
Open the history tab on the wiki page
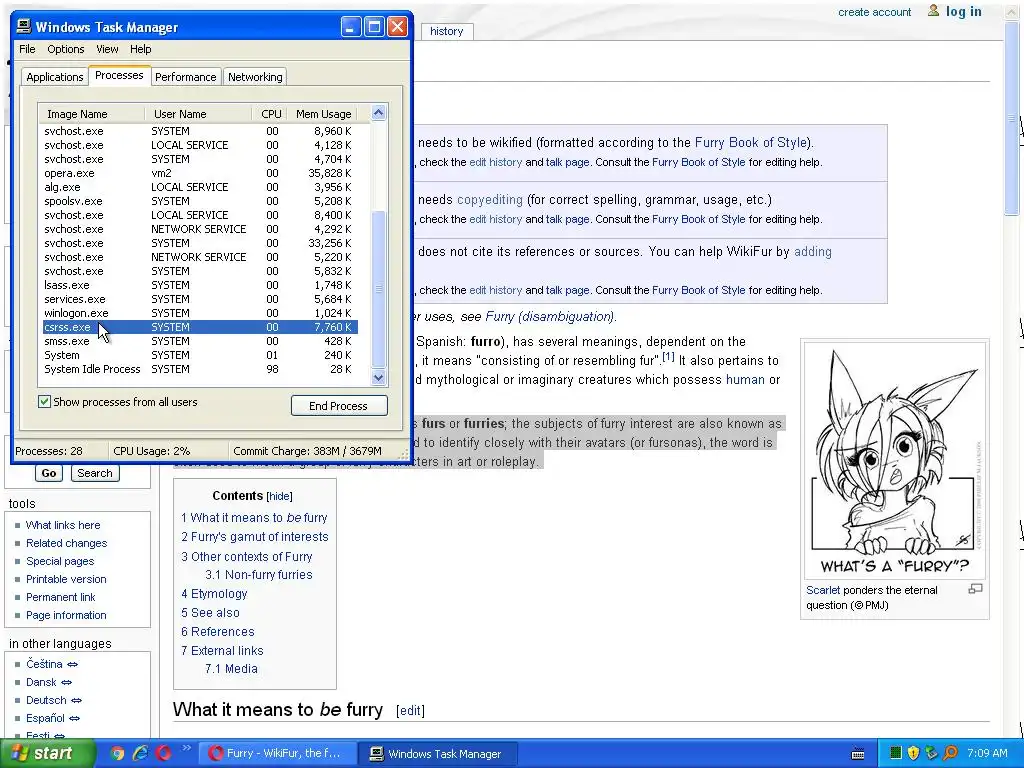447,31
